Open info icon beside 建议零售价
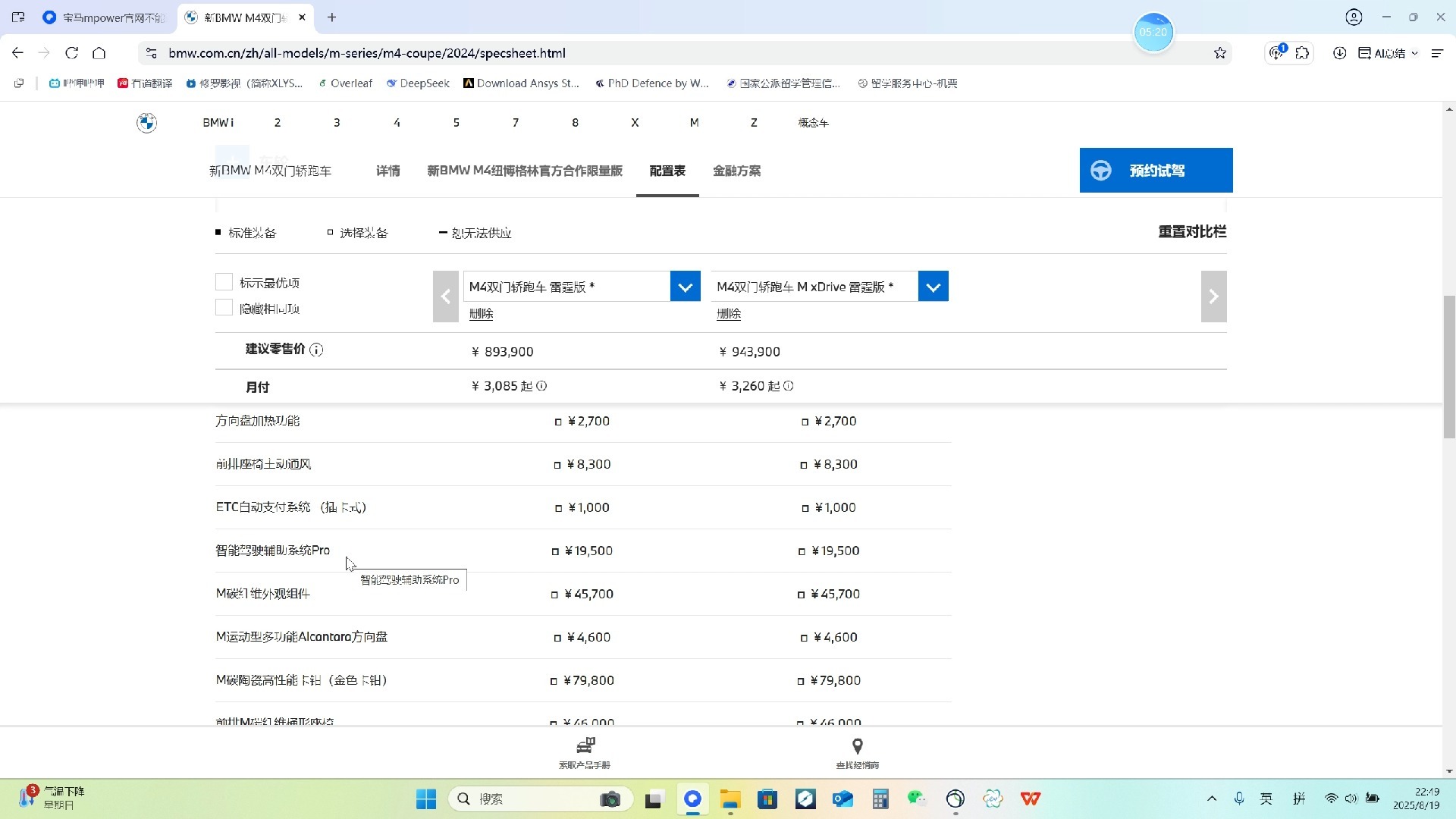 [x=316, y=350]
